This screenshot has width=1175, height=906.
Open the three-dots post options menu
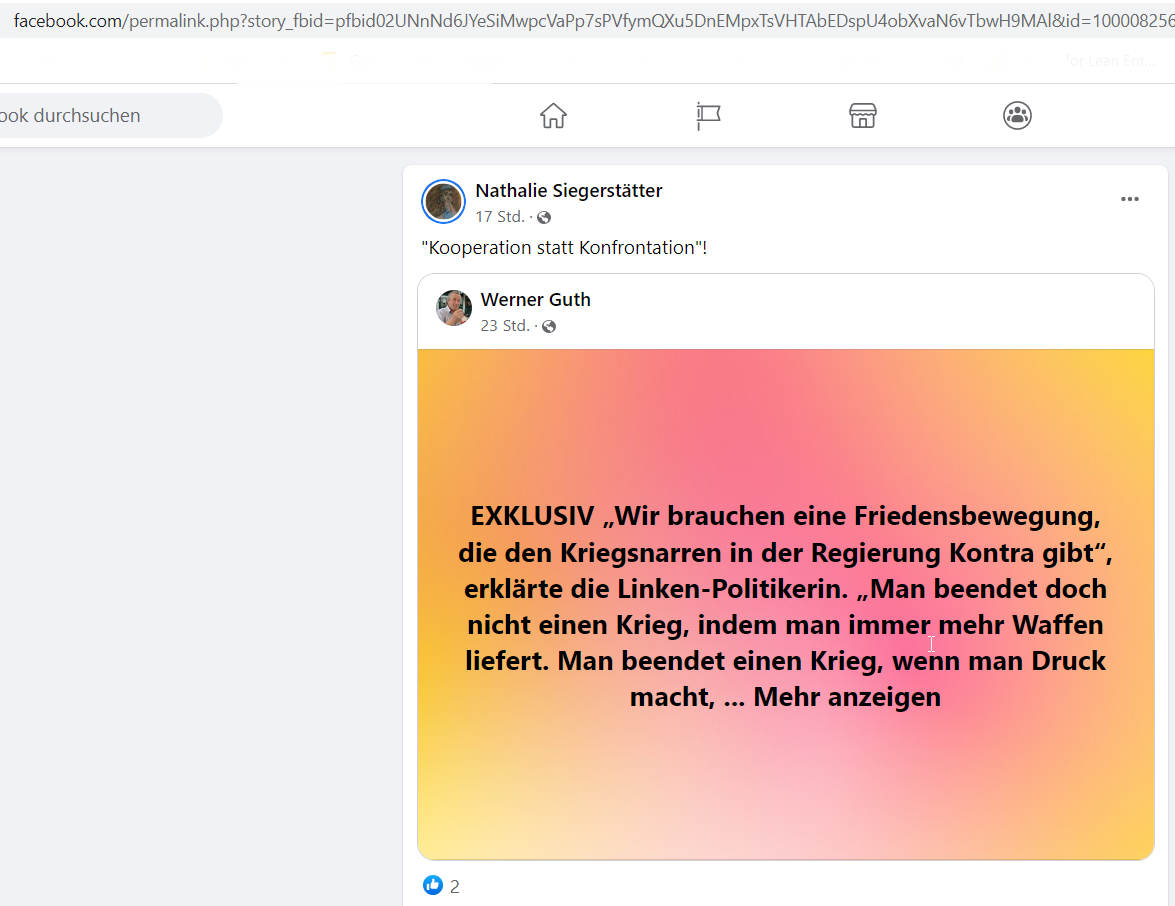(1129, 199)
